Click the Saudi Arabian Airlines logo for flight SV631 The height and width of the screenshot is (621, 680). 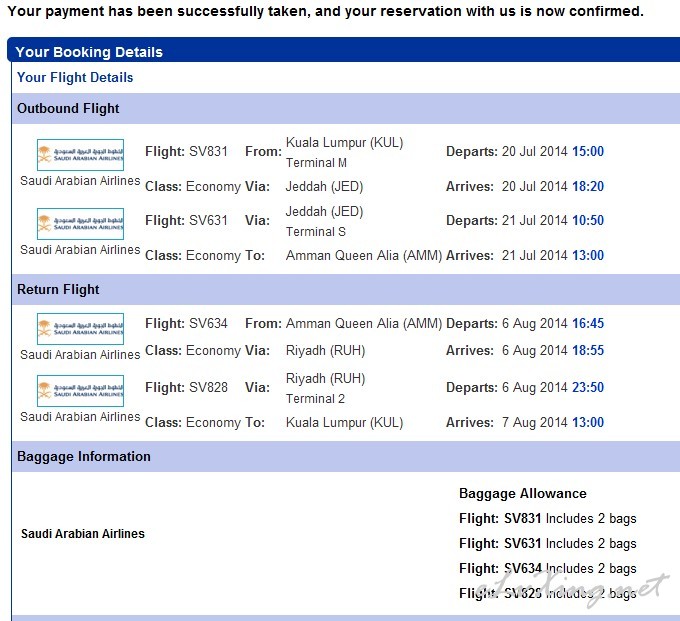[80, 224]
